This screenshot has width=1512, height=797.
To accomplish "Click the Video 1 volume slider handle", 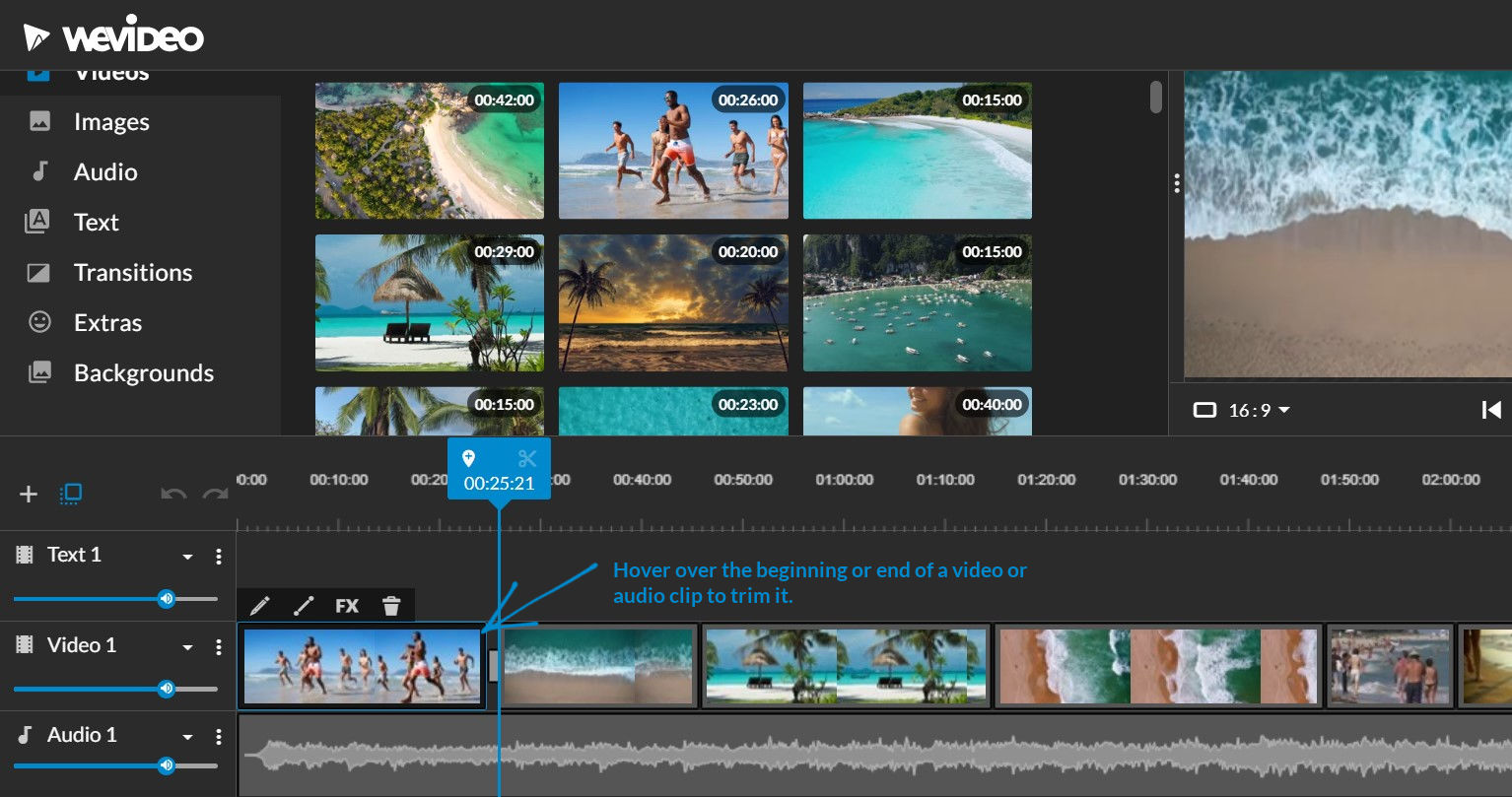I will coord(167,689).
